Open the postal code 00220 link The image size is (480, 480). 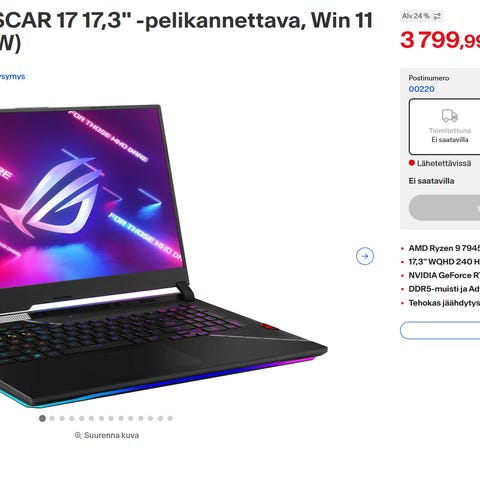pos(421,89)
